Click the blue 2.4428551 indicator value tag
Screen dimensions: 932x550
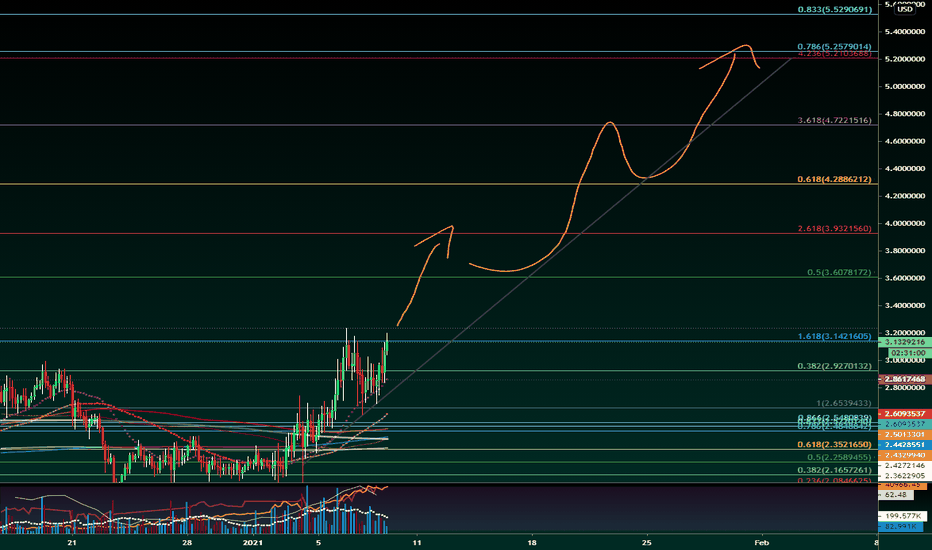click(x=905, y=445)
